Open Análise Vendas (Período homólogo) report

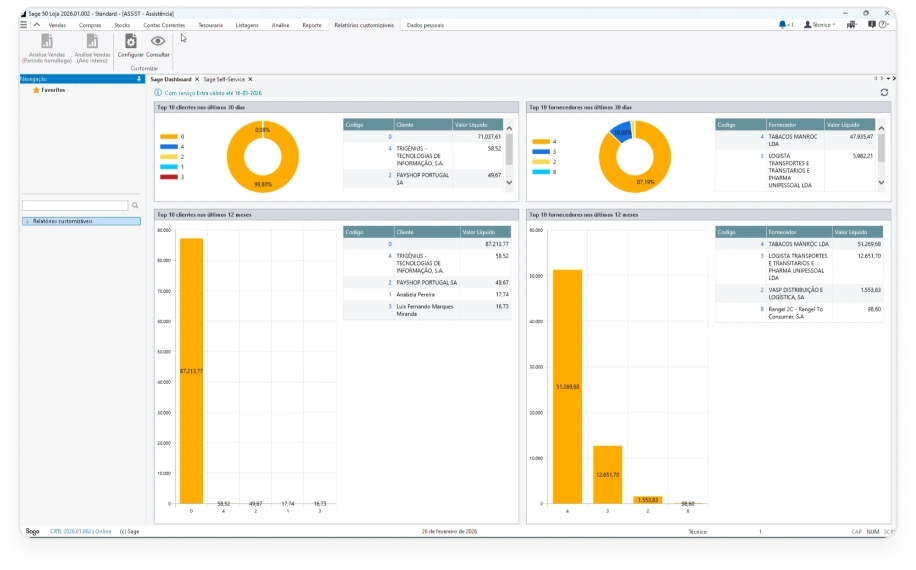47,48
